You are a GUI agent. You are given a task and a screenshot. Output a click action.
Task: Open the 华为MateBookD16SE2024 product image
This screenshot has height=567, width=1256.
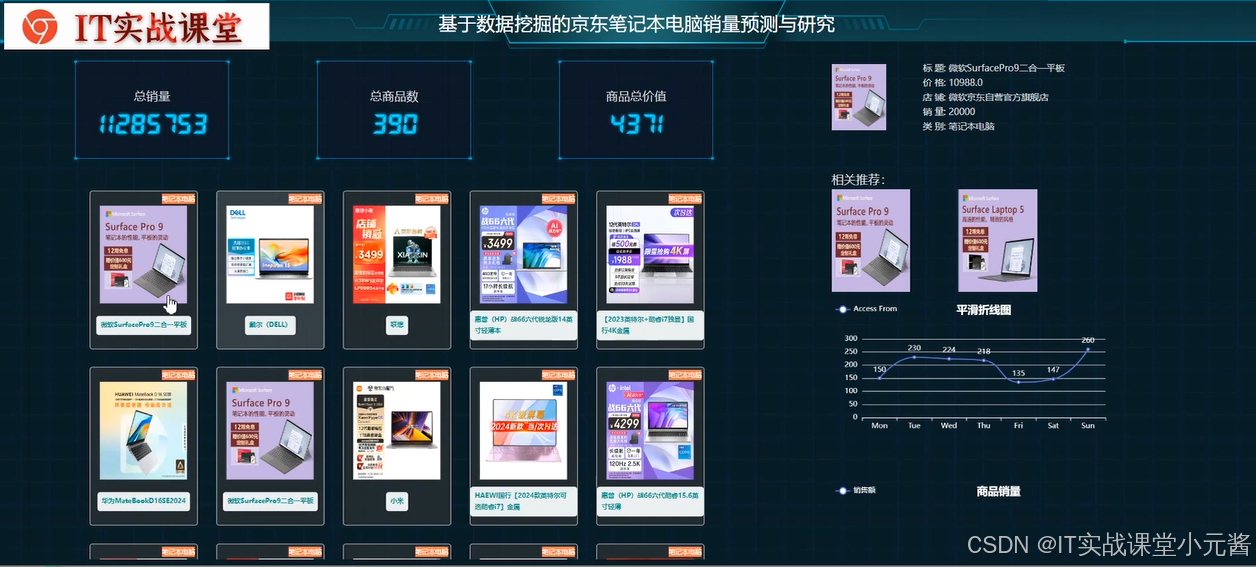tap(143, 430)
